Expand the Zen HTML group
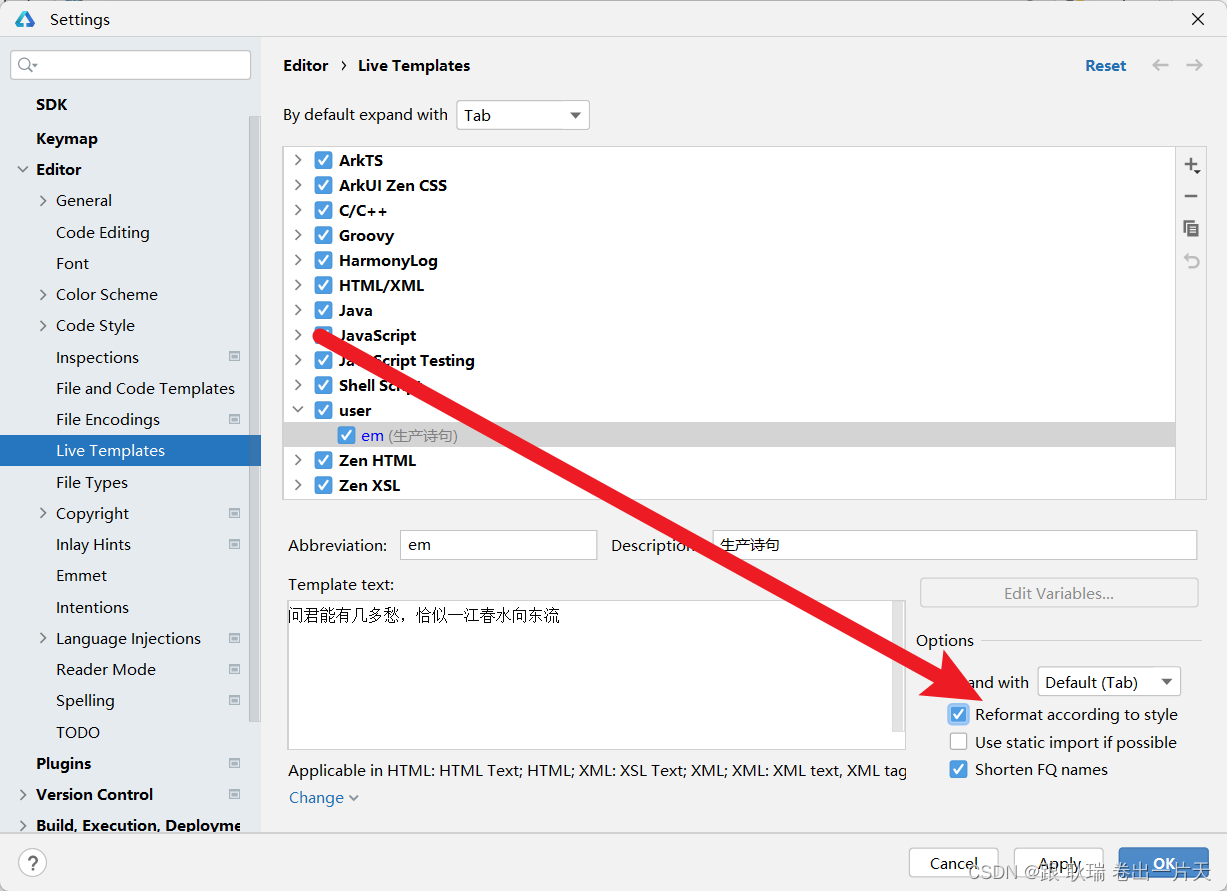The width and height of the screenshot is (1227, 891). coord(298,460)
